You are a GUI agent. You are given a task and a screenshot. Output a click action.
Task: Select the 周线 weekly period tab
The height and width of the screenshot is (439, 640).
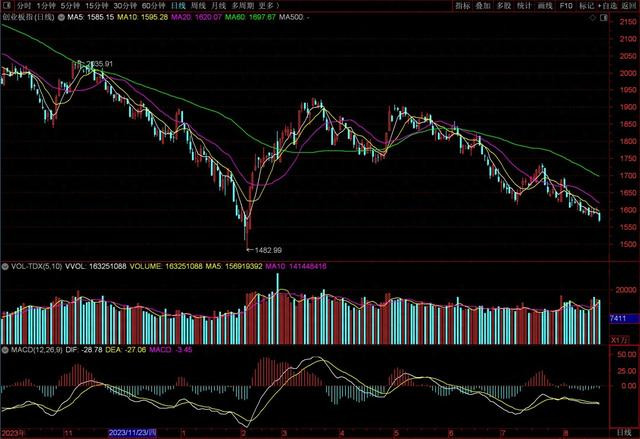click(x=198, y=6)
